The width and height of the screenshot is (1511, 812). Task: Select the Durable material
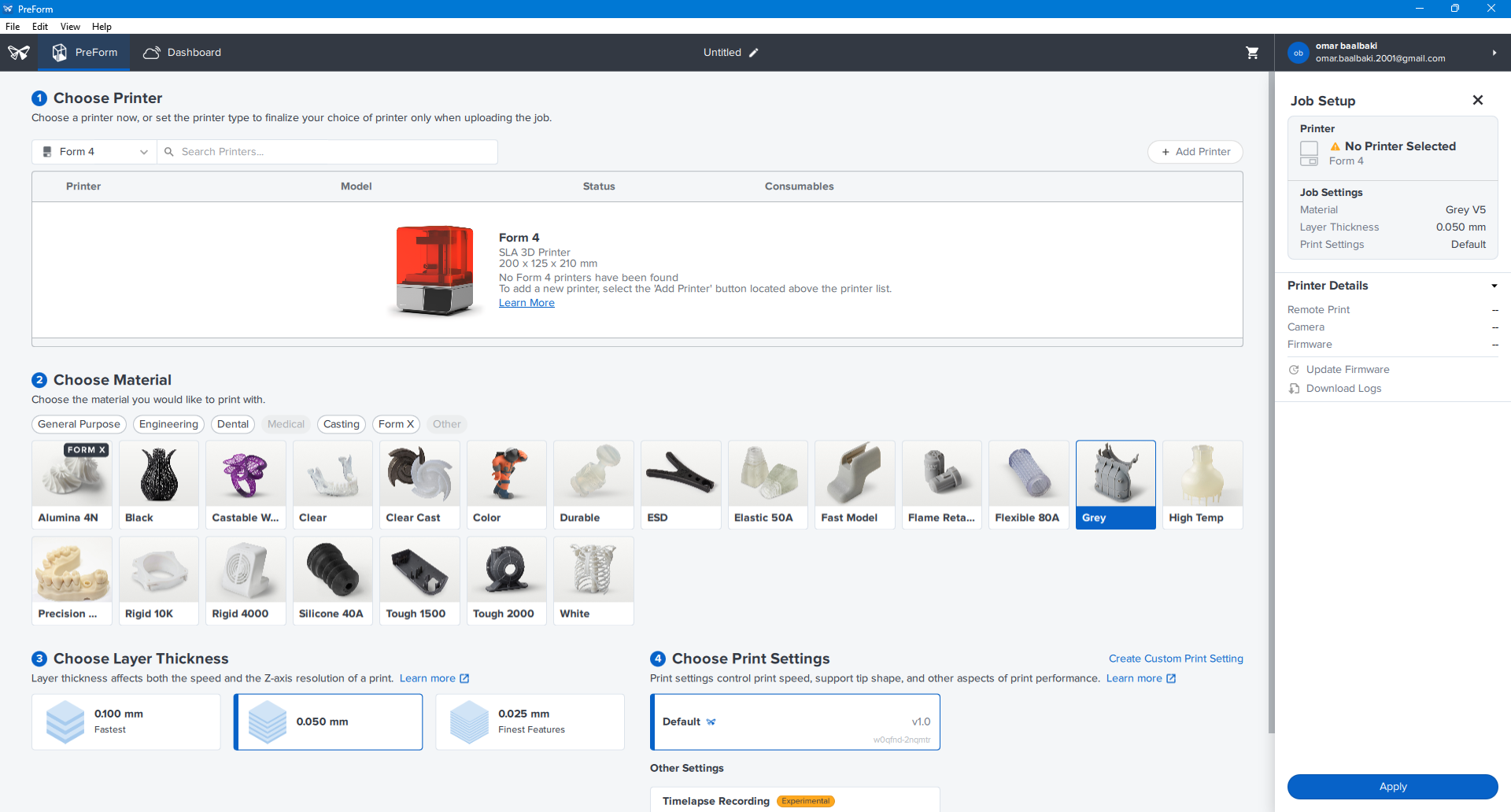tap(593, 485)
